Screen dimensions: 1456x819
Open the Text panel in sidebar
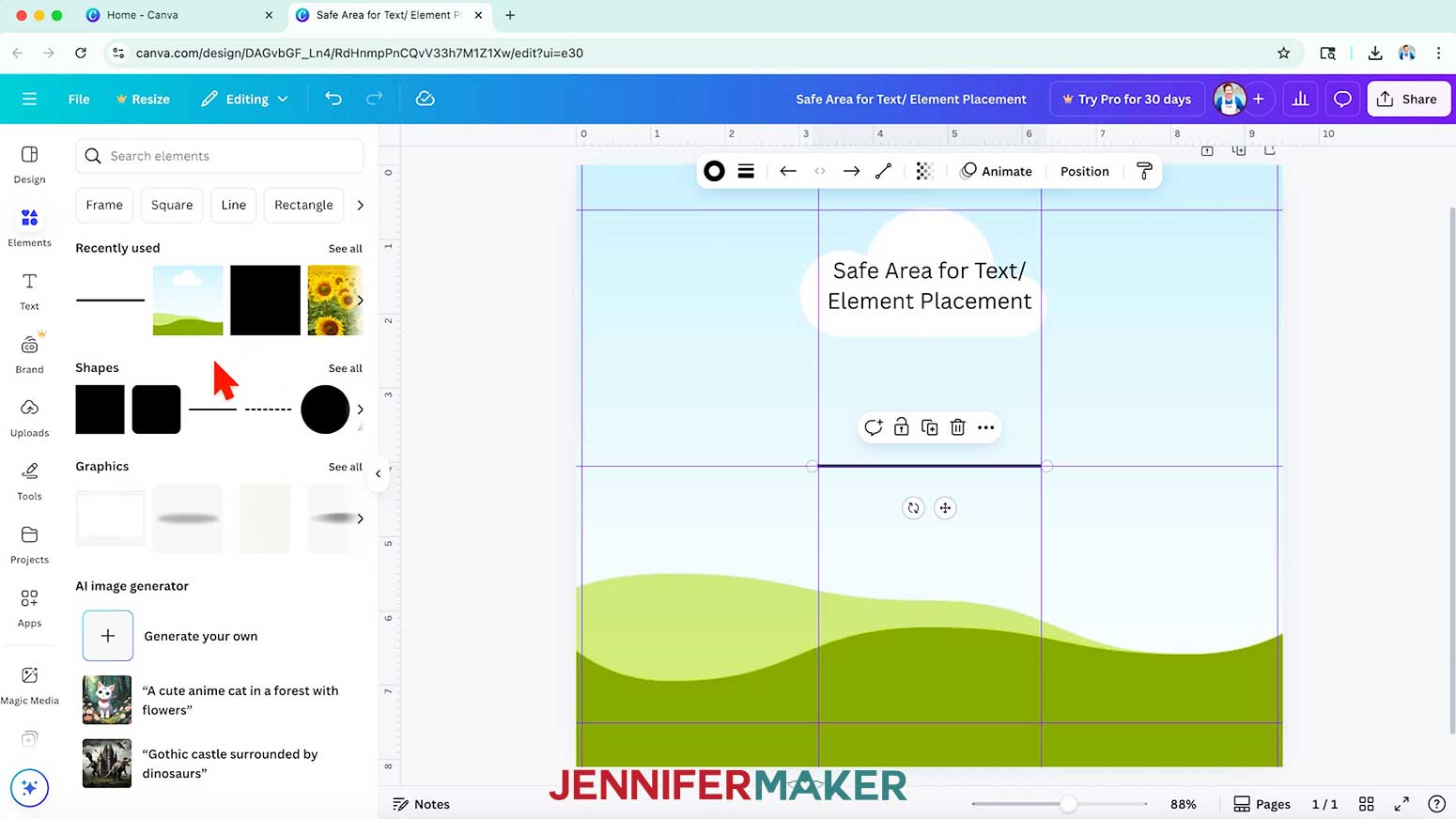point(29,291)
